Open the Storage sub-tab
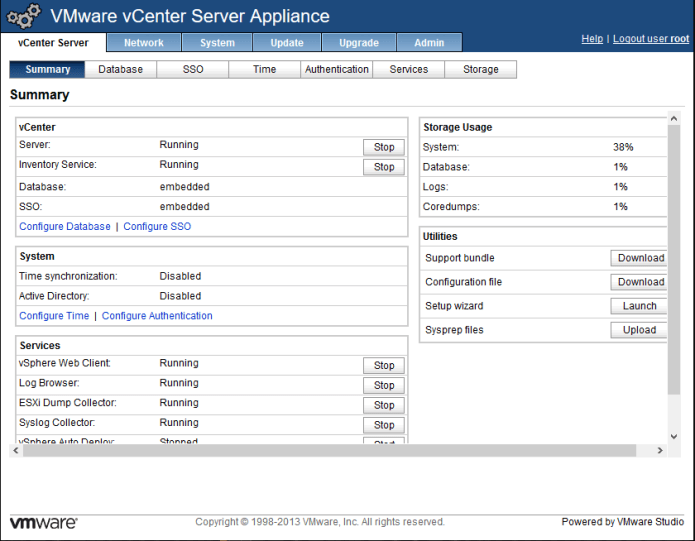The width and height of the screenshot is (695, 541). coord(480,70)
